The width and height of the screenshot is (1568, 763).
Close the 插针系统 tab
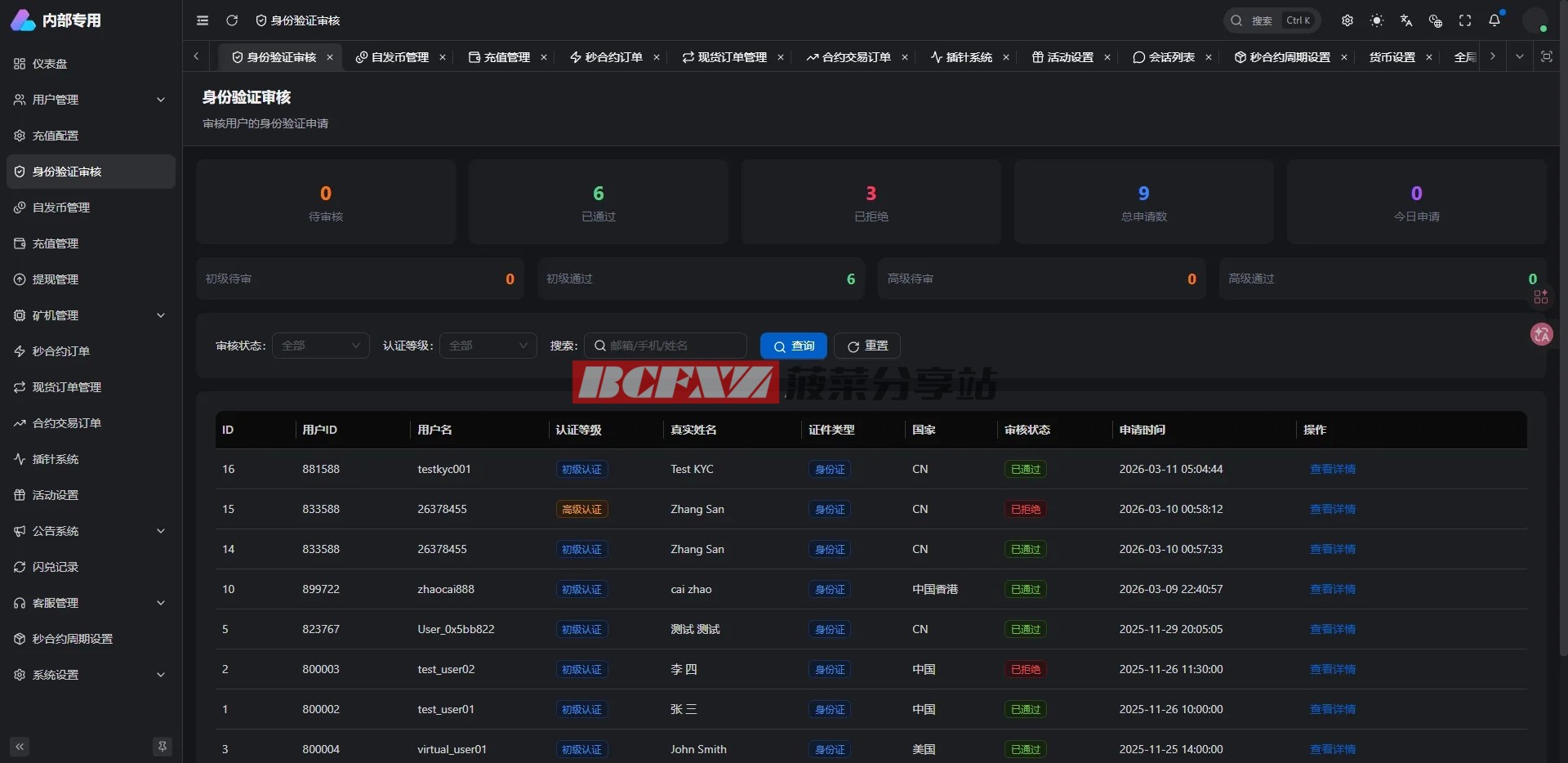(x=1006, y=57)
